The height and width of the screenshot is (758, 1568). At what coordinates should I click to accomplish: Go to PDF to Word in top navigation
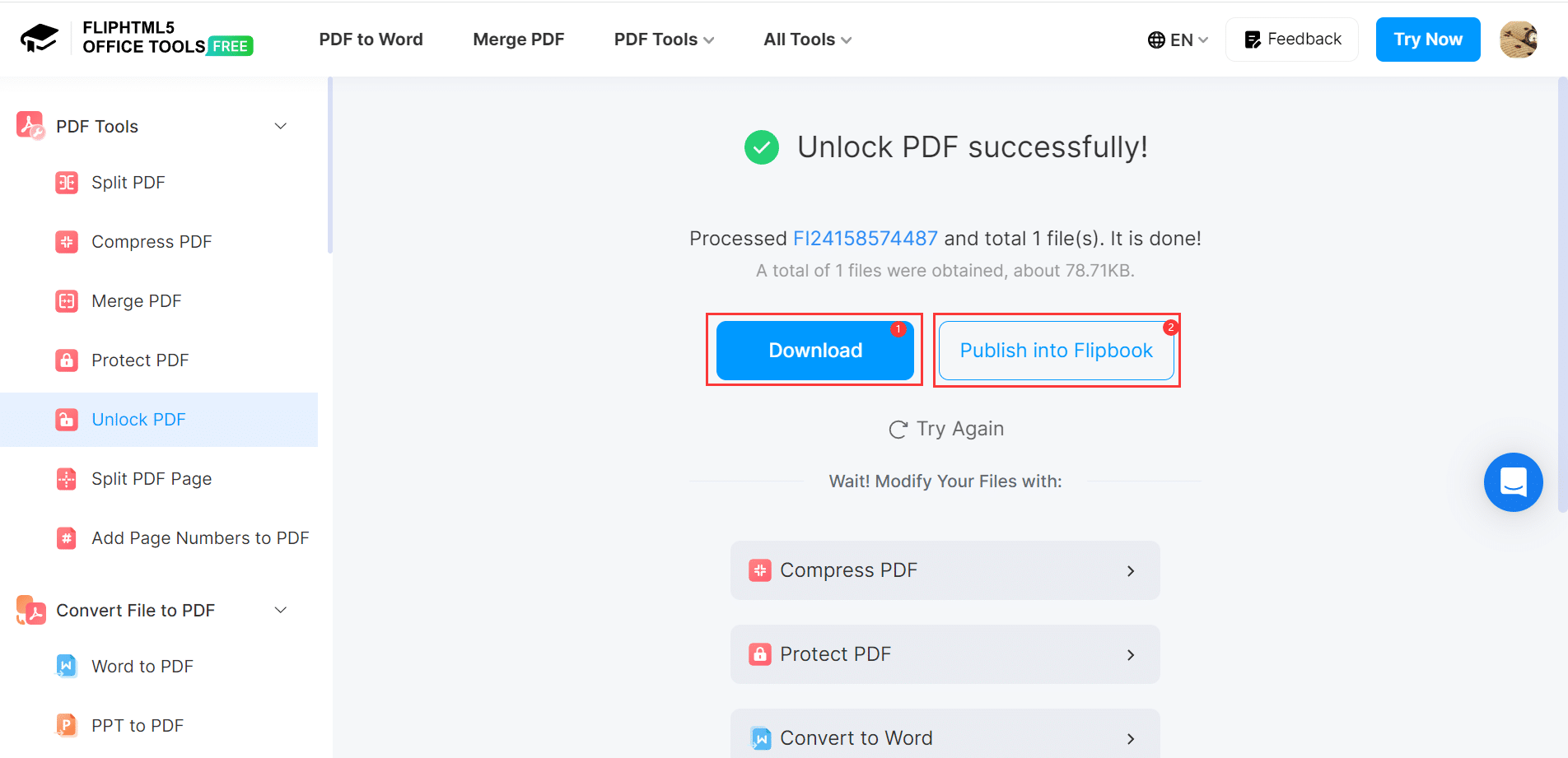[x=371, y=40]
